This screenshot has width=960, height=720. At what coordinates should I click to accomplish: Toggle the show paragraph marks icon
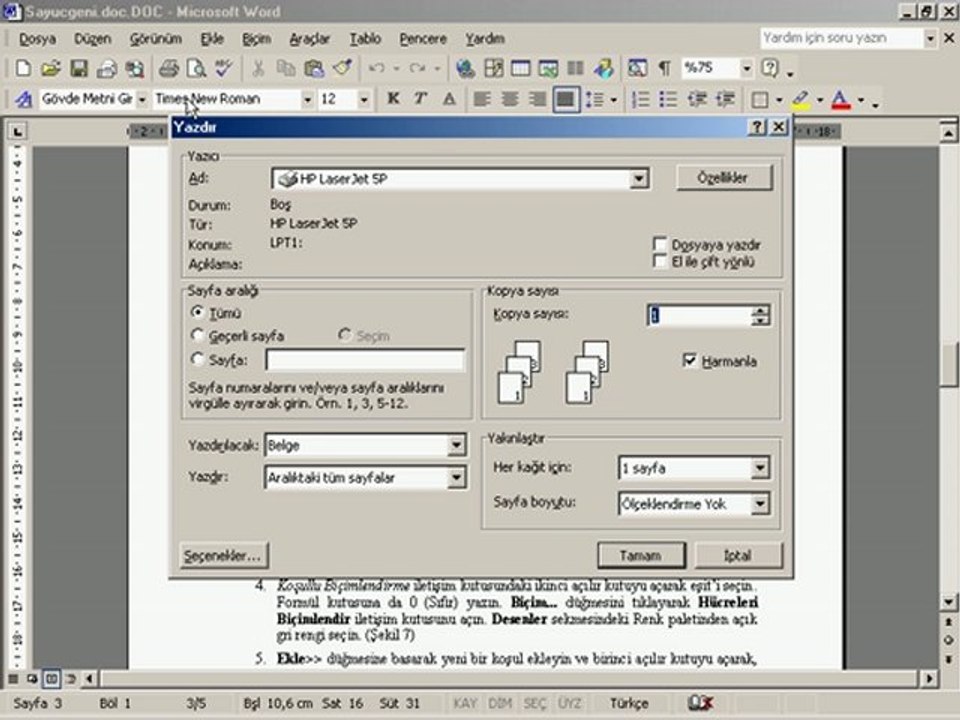(664, 68)
